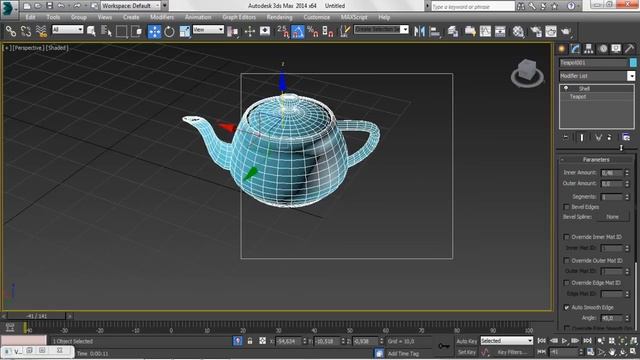Select the Bind to Space Warp tool

[41, 31]
